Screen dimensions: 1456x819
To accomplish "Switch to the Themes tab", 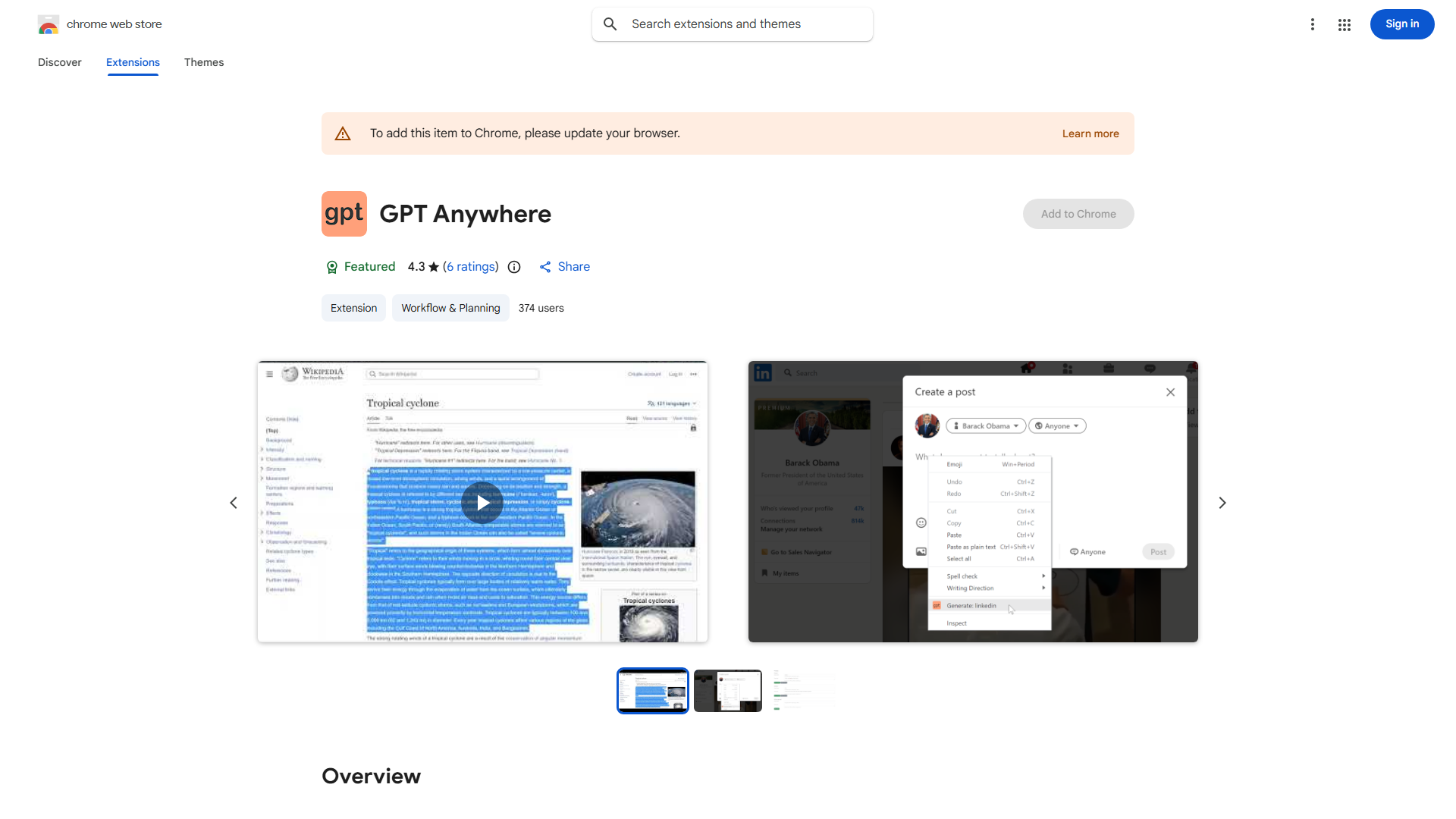I will click(204, 62).
